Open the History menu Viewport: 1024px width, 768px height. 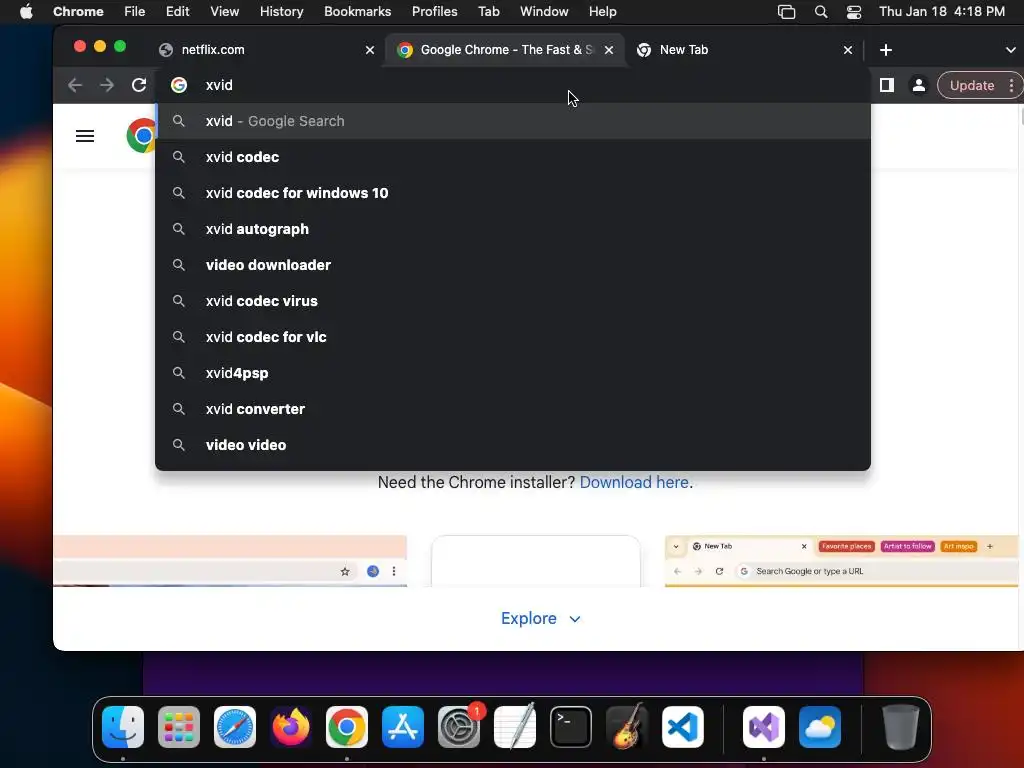coord(281,12)
